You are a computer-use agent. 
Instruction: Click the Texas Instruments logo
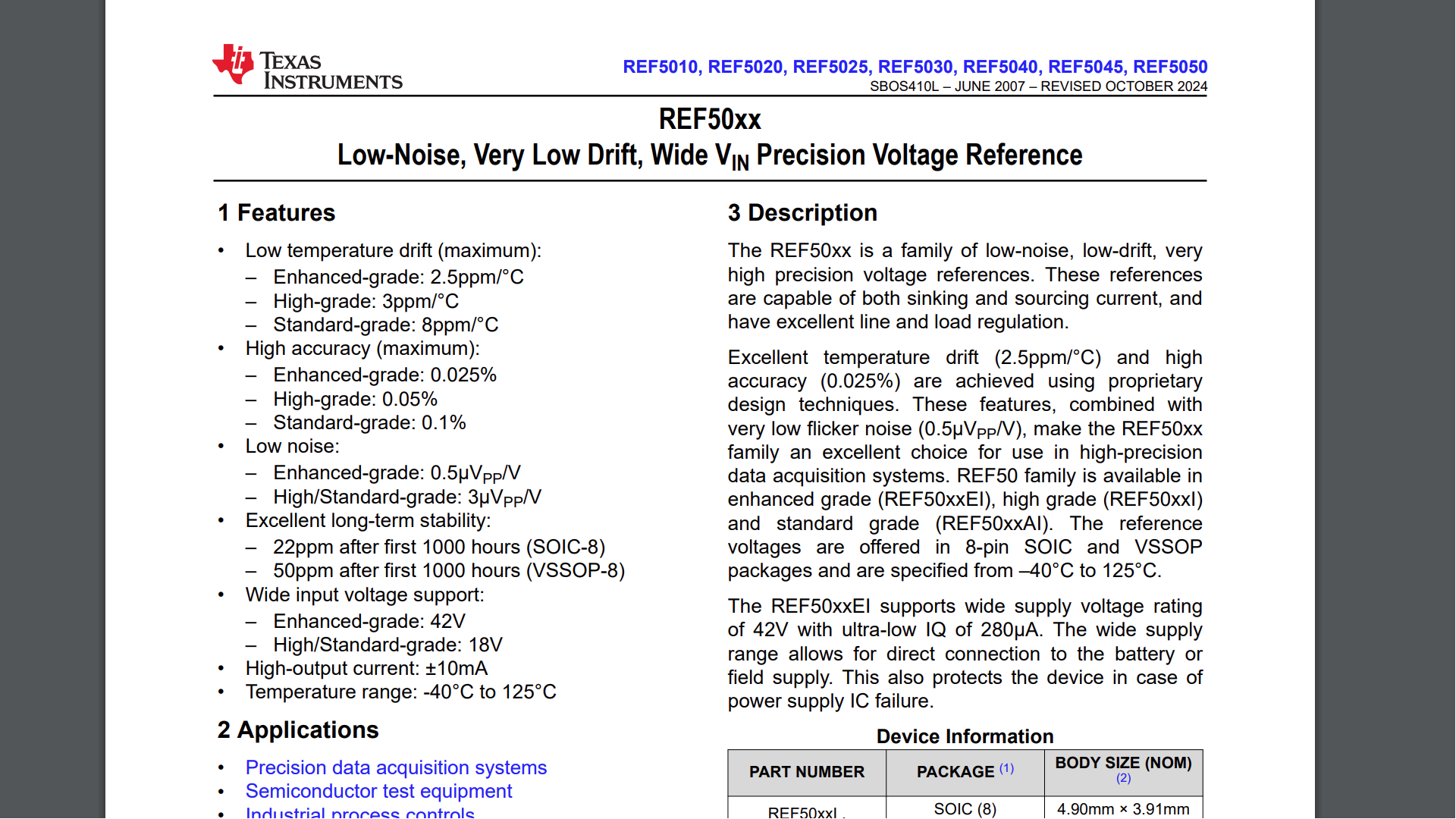(x=307, y=68)
